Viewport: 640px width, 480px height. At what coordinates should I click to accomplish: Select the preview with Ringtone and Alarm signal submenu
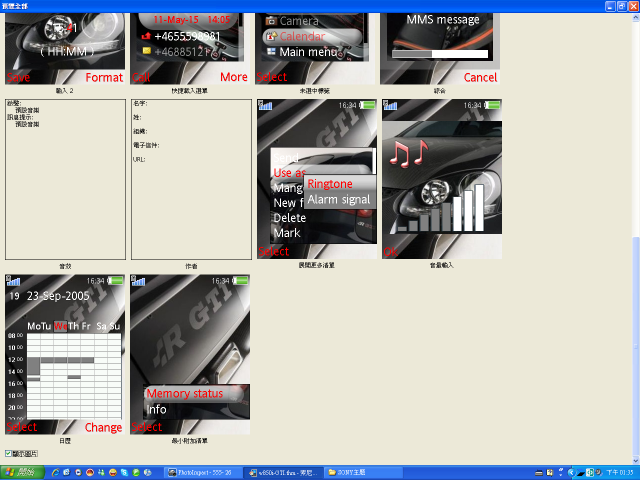317,179
